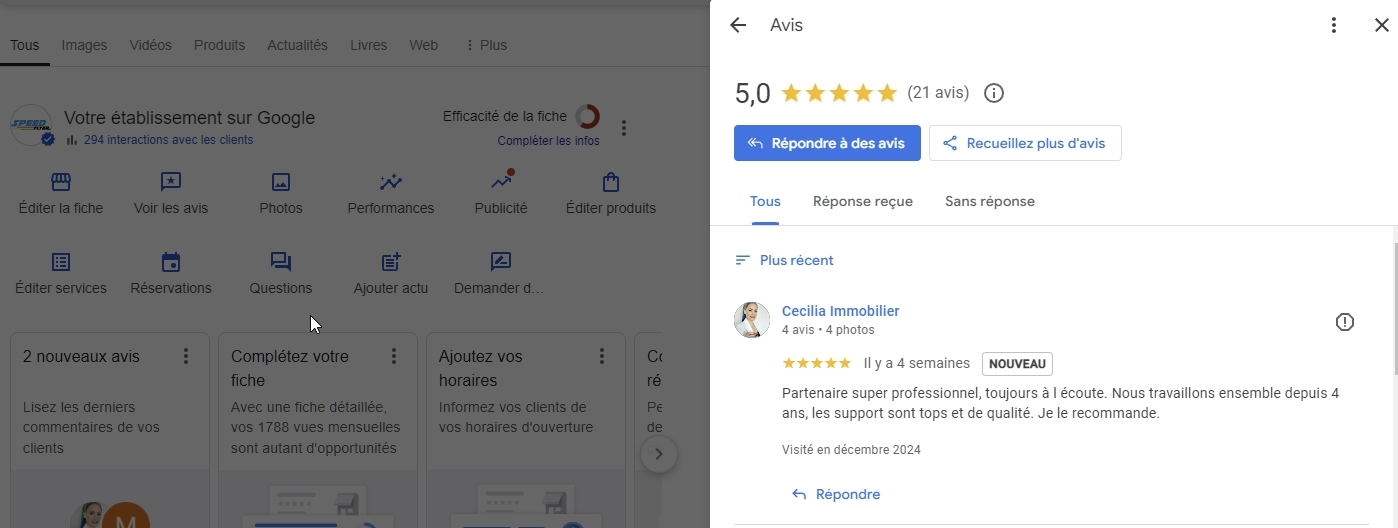Viewport: 1398px width, 528px height.
Task: Show rating info icon beside 21 avis
Action: coord(994,93)
